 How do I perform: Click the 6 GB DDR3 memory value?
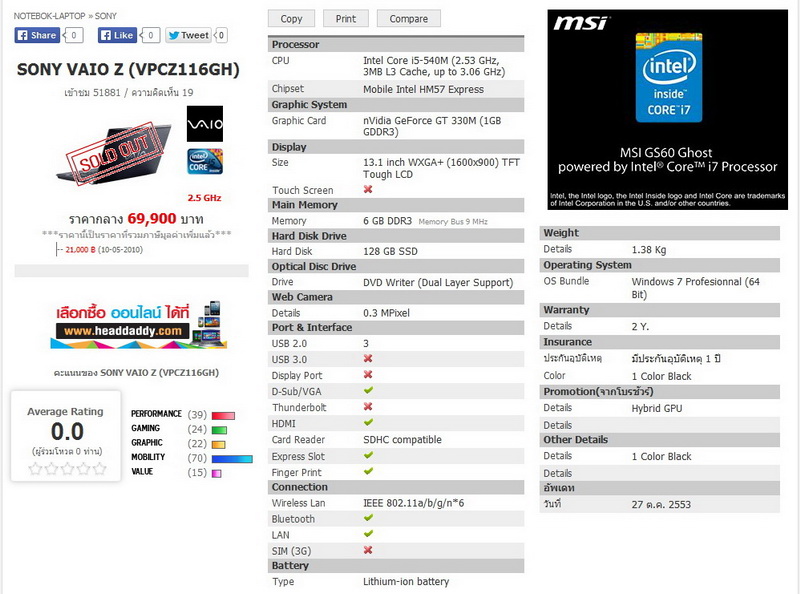coord(387,221)
